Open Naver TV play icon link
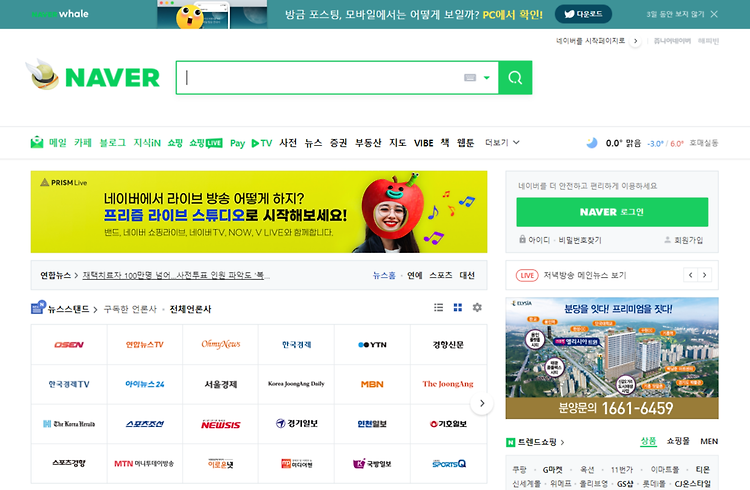 [262, 143]
